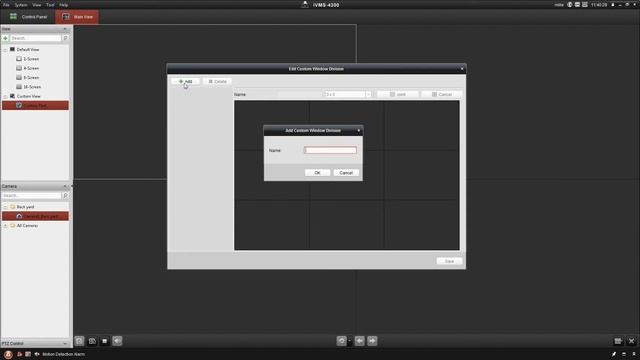This screenshot has height=360, width=640.
Task: Click the Motion Detection Alarm speaker icon
Action: click(x=37, y=354)
